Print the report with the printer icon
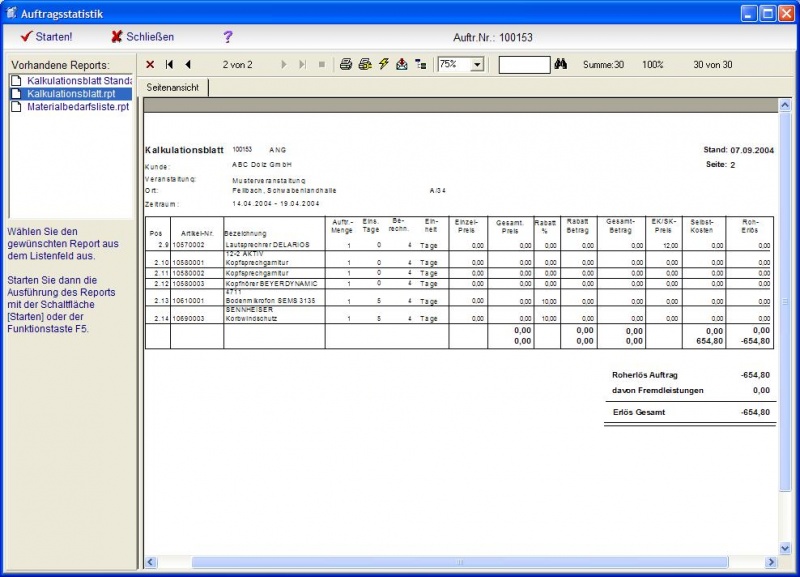This screenshot has height=577, width=800. [346, 64]
